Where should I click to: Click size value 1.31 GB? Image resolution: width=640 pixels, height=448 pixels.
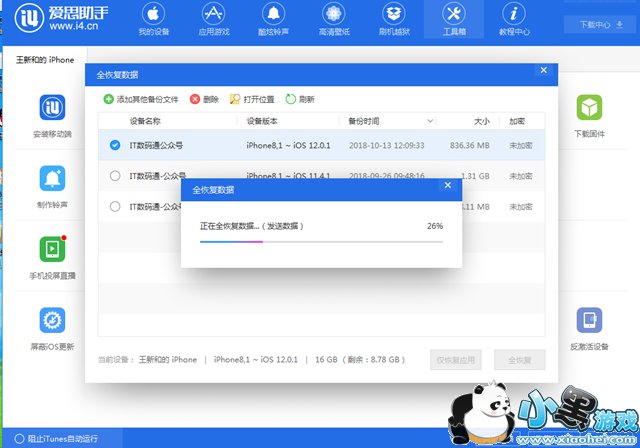coord(475,176)
